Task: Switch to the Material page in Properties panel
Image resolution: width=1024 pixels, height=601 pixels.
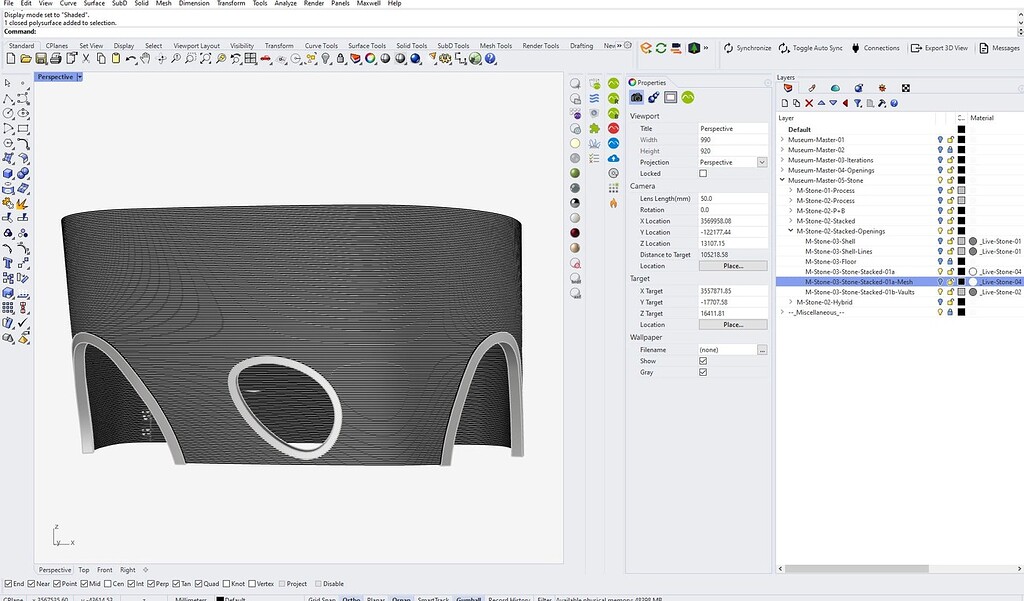Action: point(654,97)
